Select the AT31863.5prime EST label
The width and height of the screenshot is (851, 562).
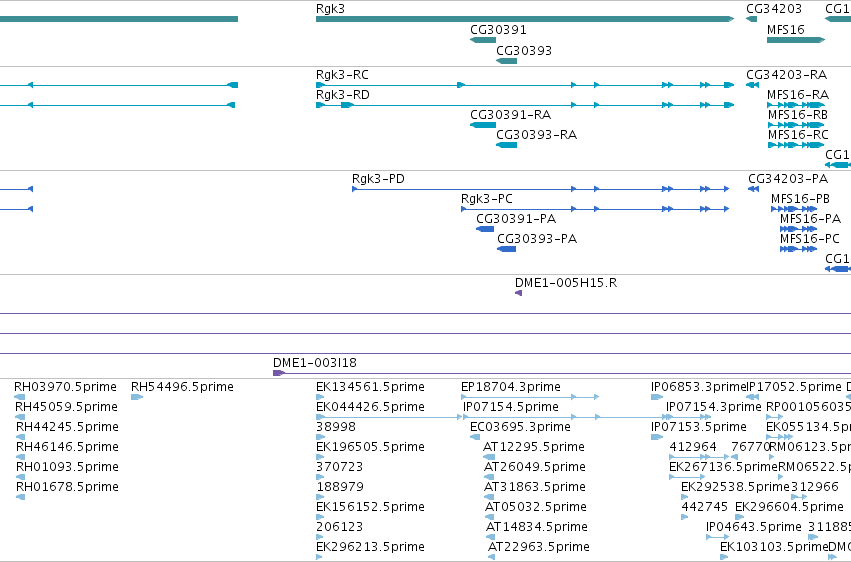pyautogui.click(x=535, y=488)
